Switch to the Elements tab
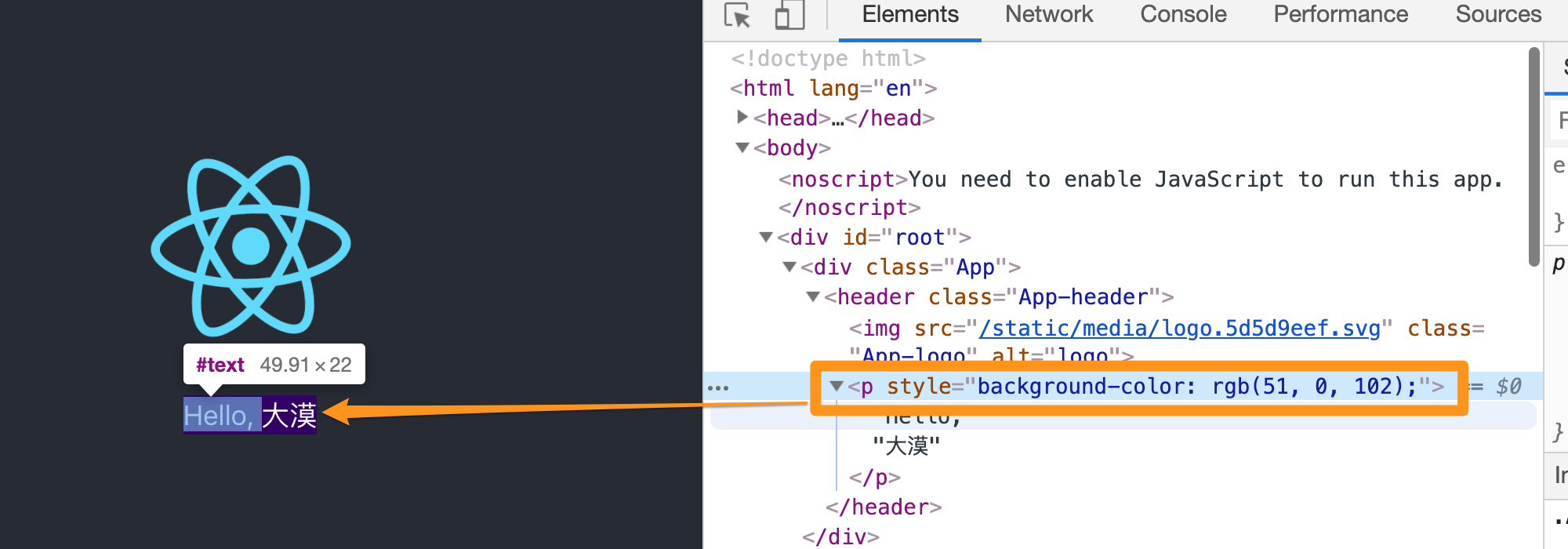 [910, 14]
